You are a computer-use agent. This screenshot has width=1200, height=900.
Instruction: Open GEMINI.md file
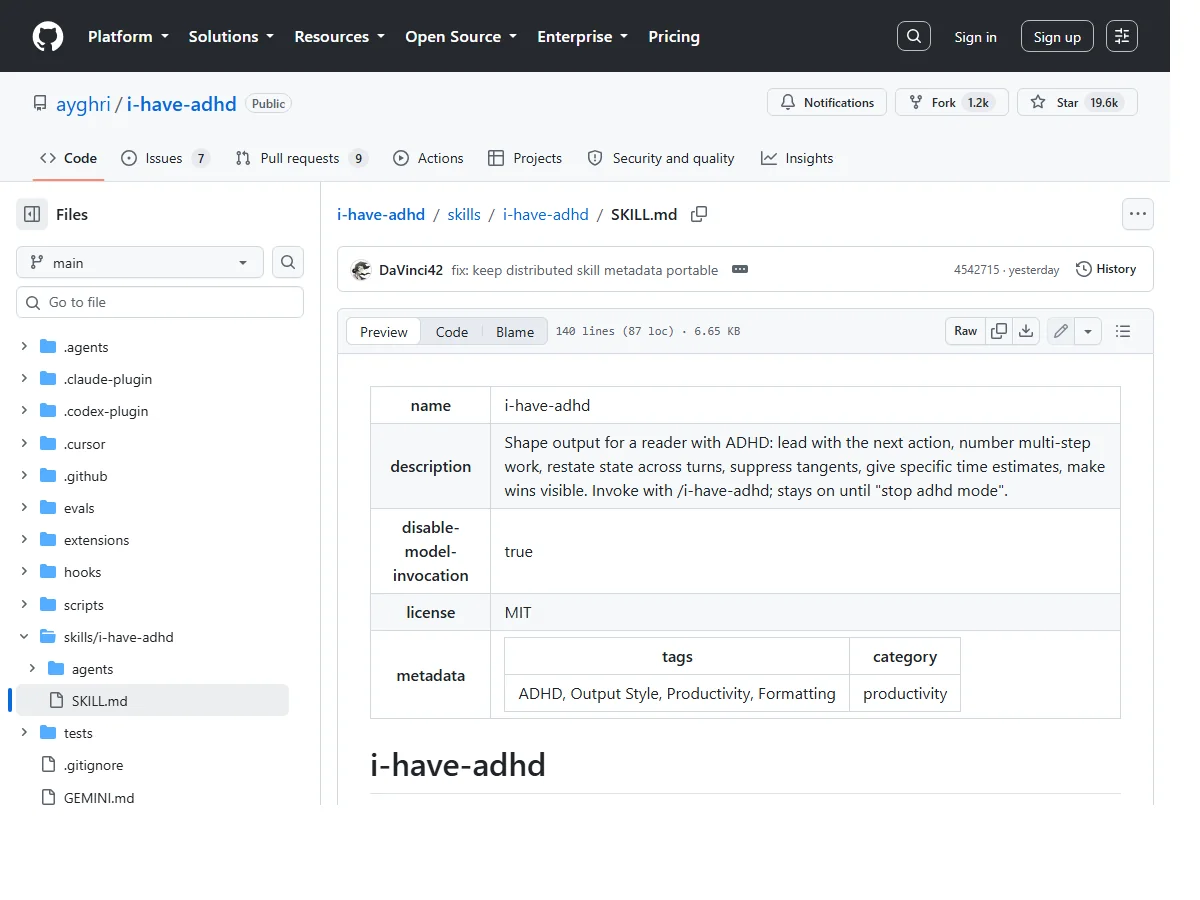pos(99,798)
